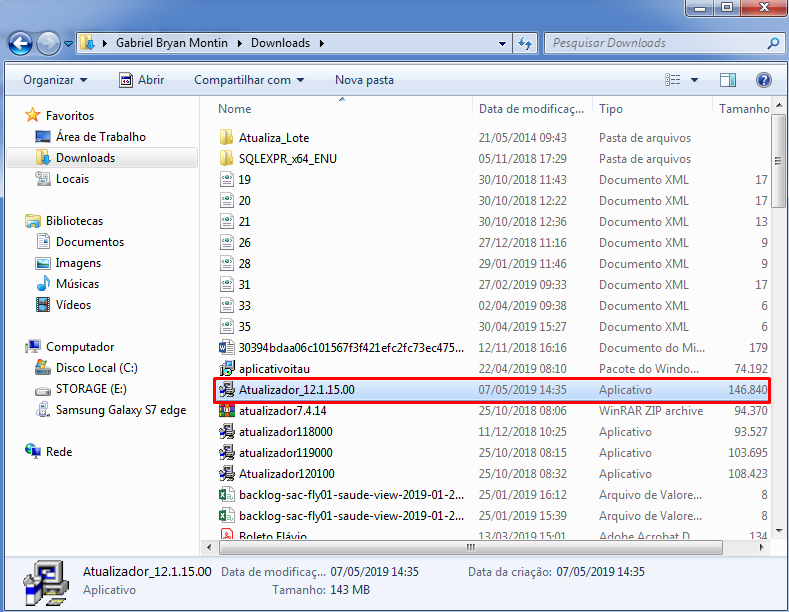This screenshot has height=612, width=789.
Task: Click the blue help icon
Action: click(763, 80)
